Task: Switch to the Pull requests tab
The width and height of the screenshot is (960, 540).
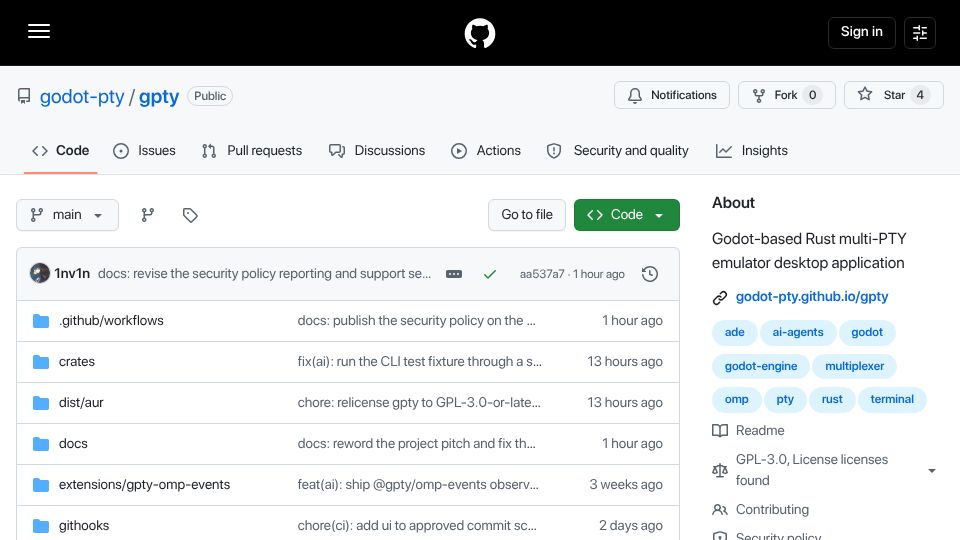Action: pyautogui.click(x=252, y=151)
